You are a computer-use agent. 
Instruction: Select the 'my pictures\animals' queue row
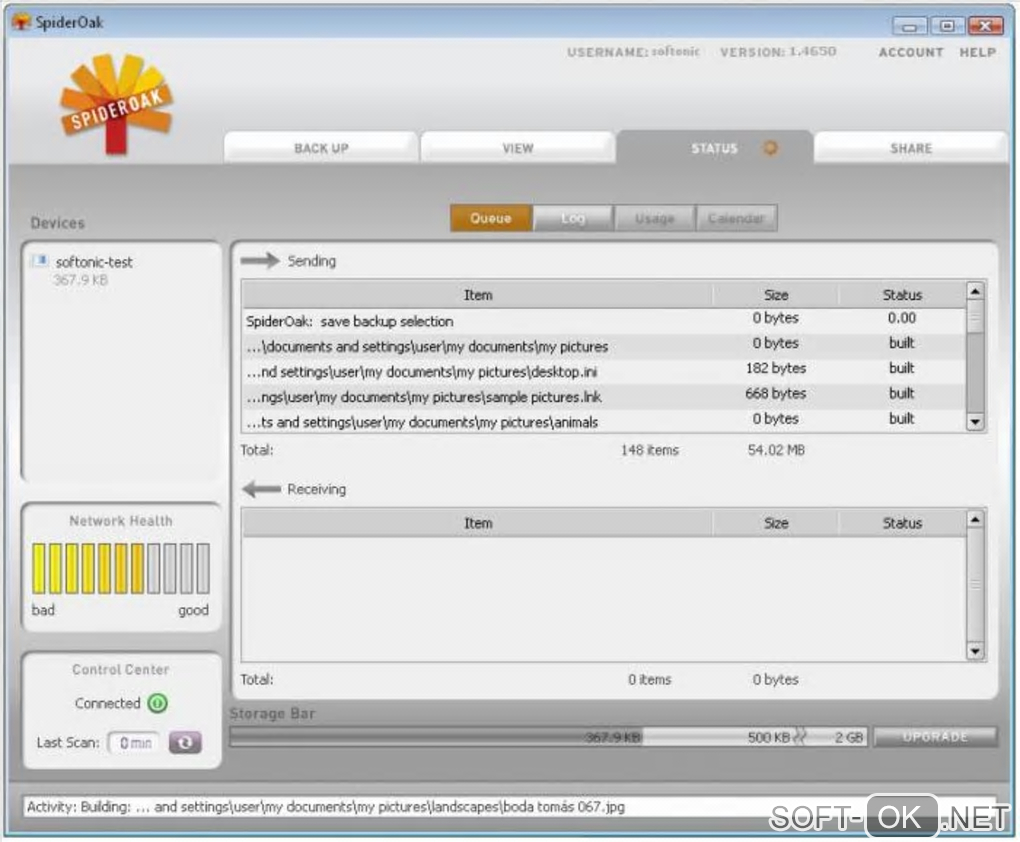coord(604,421)
